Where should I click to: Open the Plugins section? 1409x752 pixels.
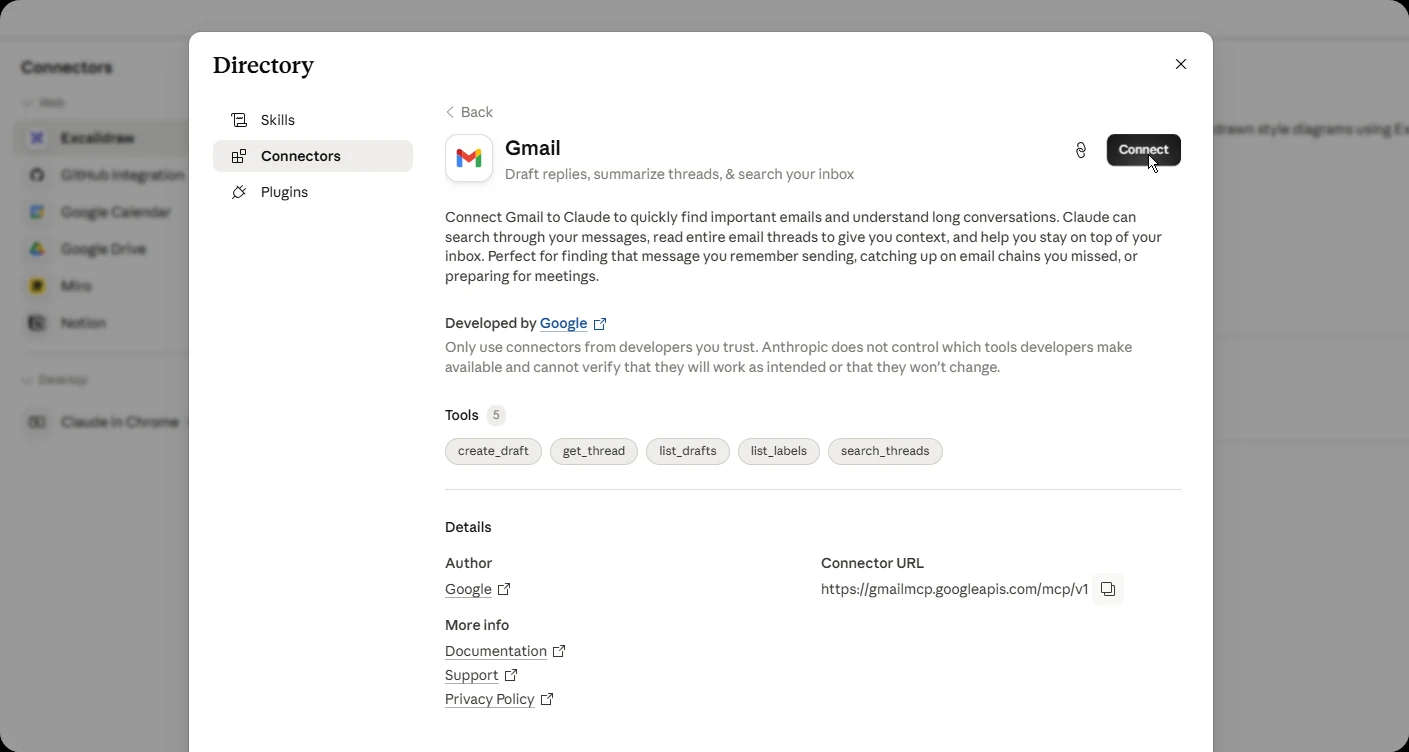[x=313, y=192]
